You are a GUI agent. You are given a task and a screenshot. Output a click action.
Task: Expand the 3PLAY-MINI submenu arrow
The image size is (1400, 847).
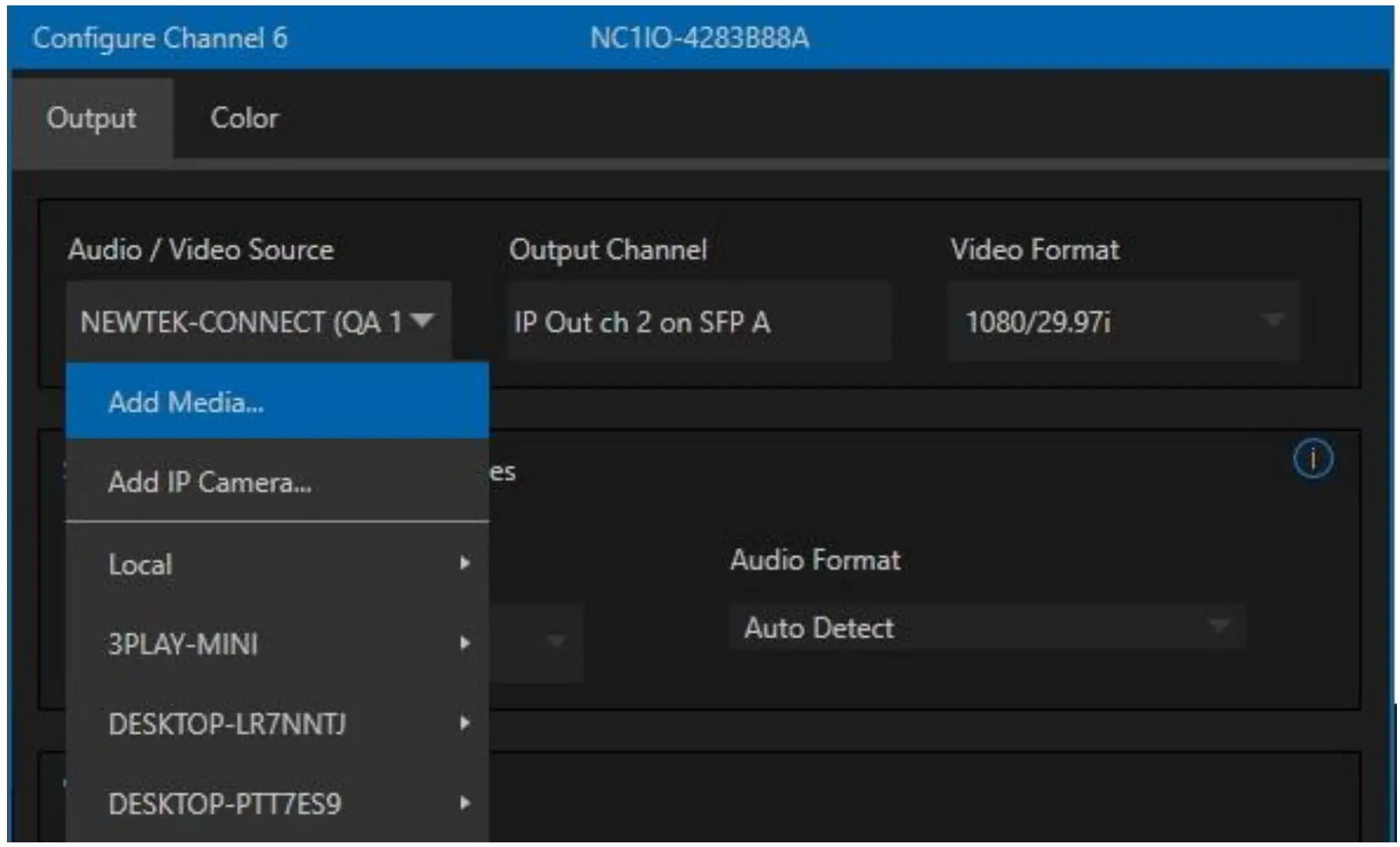tap(466, 643)
